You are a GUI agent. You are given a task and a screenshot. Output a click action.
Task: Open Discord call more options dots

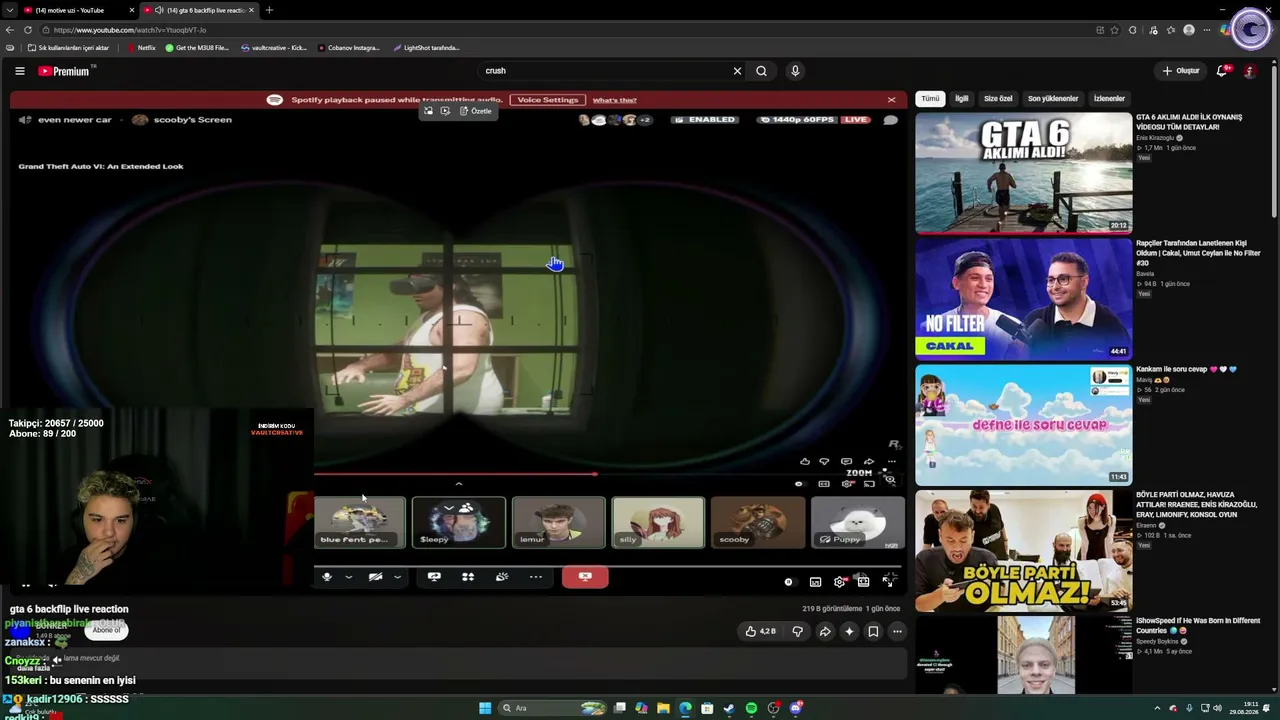click(x=536, y=577)
